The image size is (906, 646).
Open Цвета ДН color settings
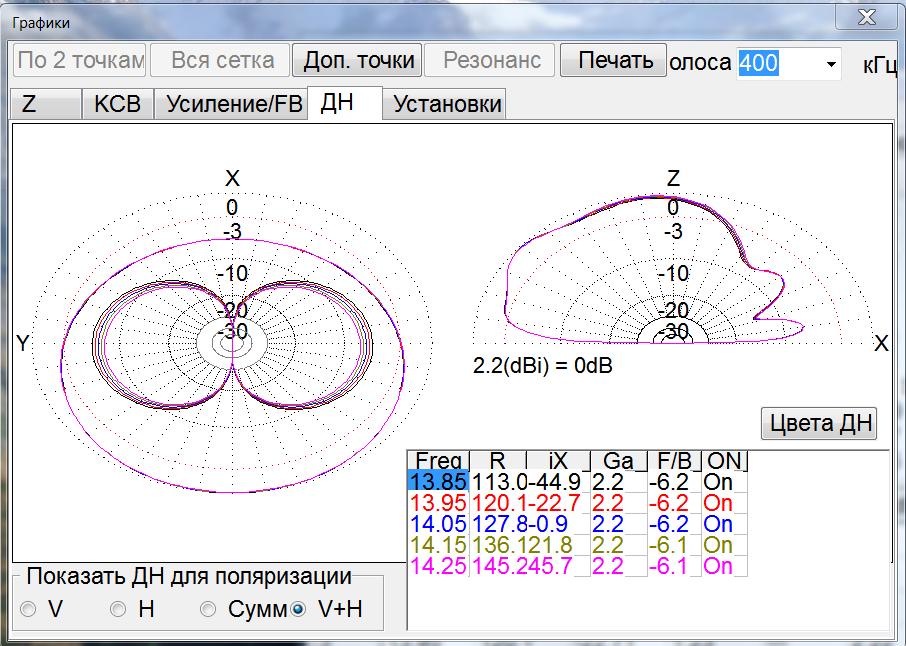tap(819, 423)
